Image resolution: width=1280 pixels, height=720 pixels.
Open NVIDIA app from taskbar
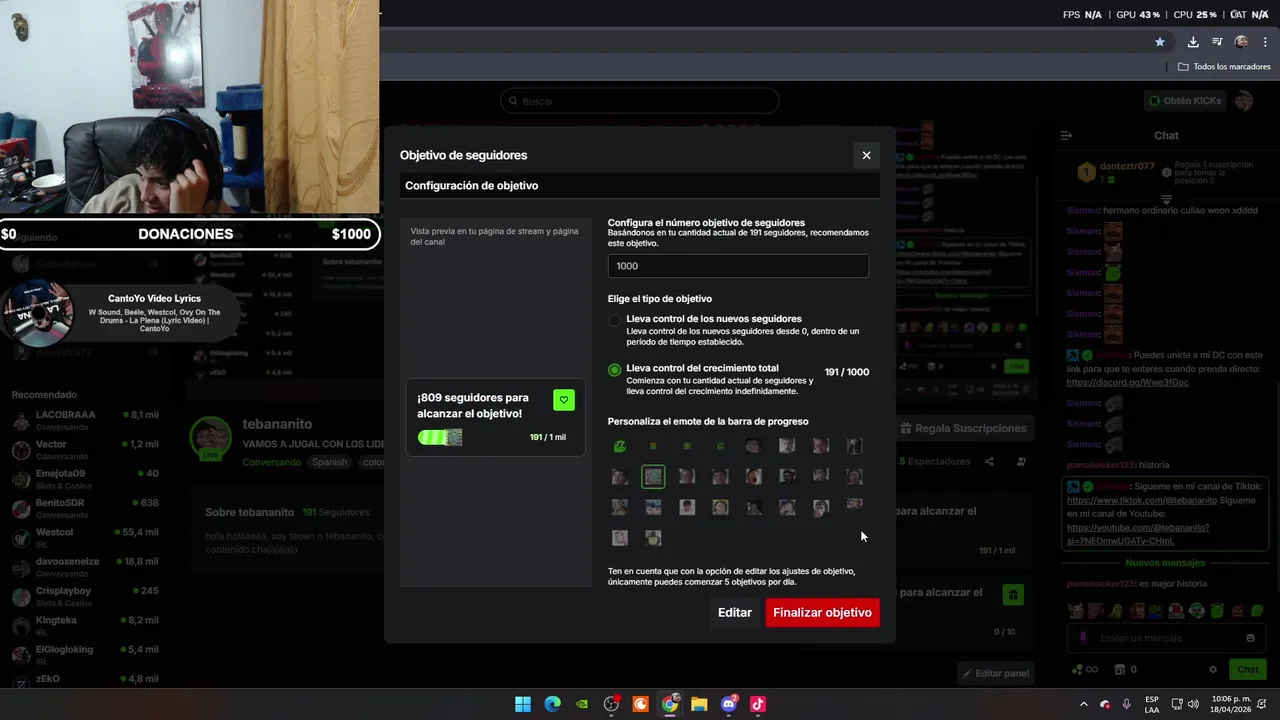(x=582, y=704)
